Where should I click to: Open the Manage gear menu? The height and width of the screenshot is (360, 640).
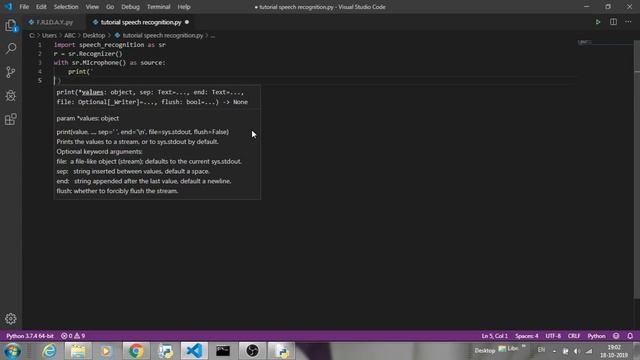[11, 318]
